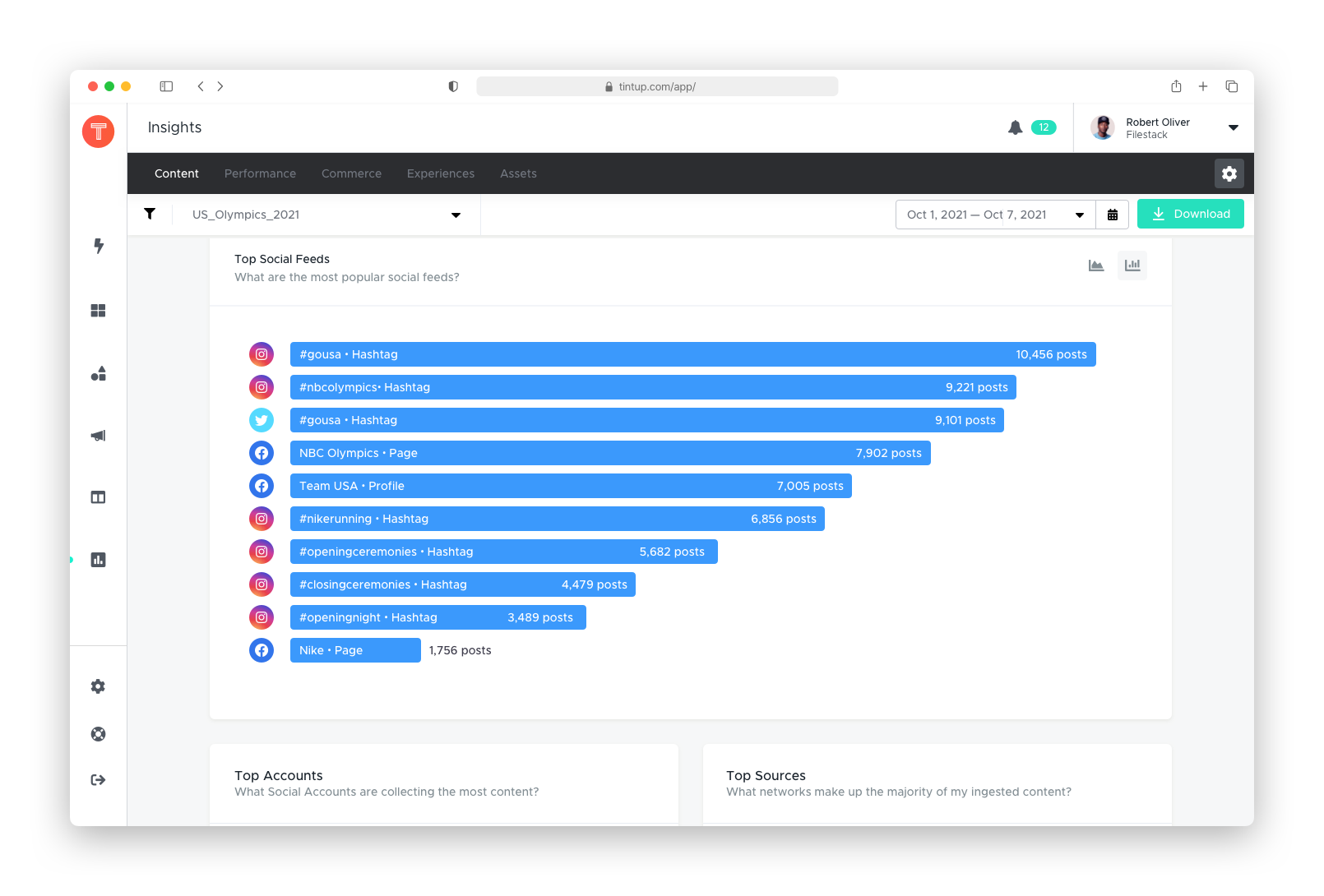The width and height of the screenshot is (1324, 896).
Task: Click the notification count badge 12
Action: [x=1044, y=127]
